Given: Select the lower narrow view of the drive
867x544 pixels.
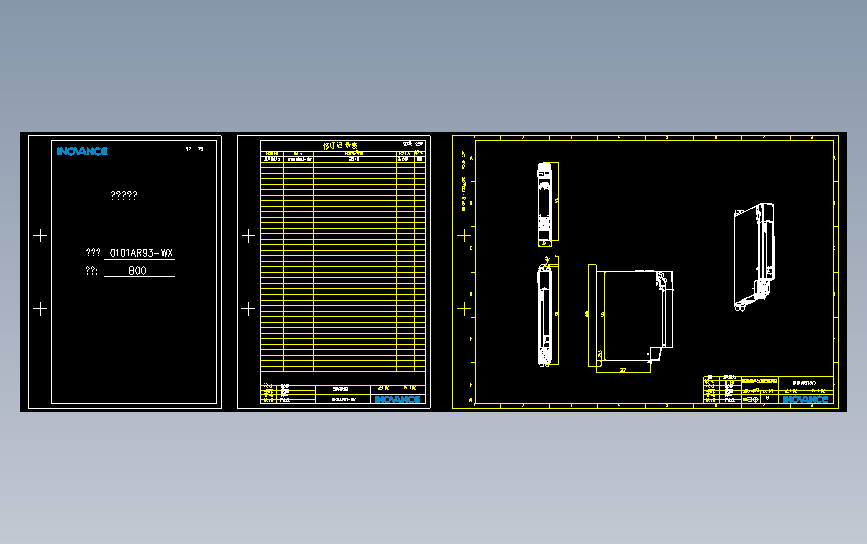Looking at the screenshot, I should (x=545, y=313).
